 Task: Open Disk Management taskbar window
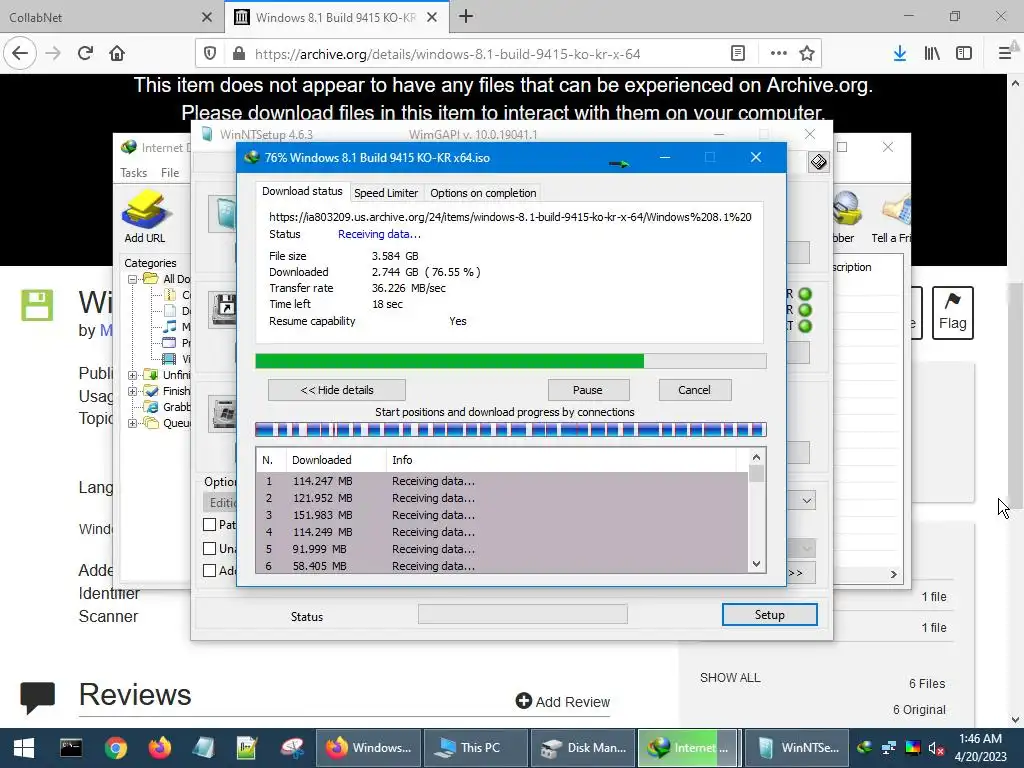[x=583, y=748]
